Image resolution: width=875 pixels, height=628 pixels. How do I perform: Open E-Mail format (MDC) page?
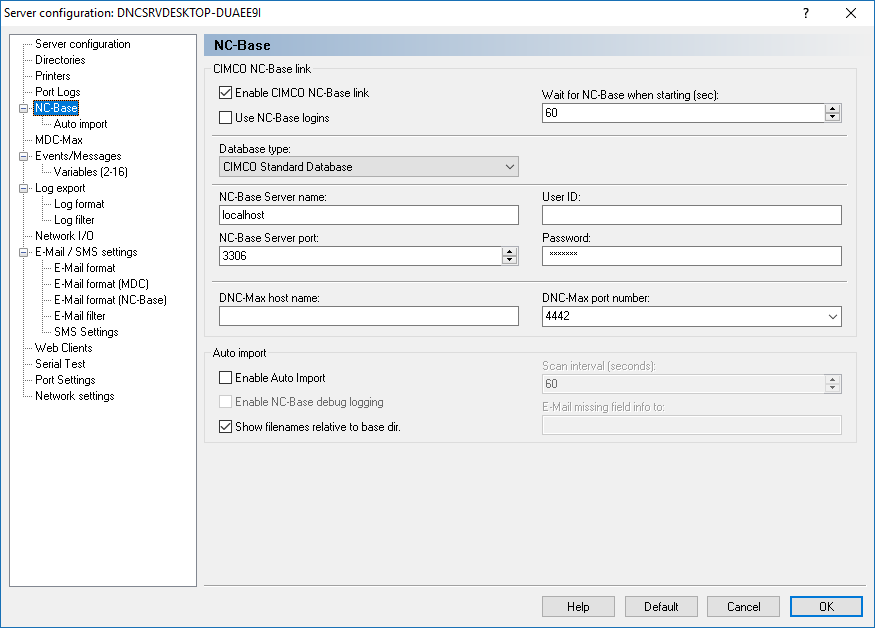tap(101, 284)
